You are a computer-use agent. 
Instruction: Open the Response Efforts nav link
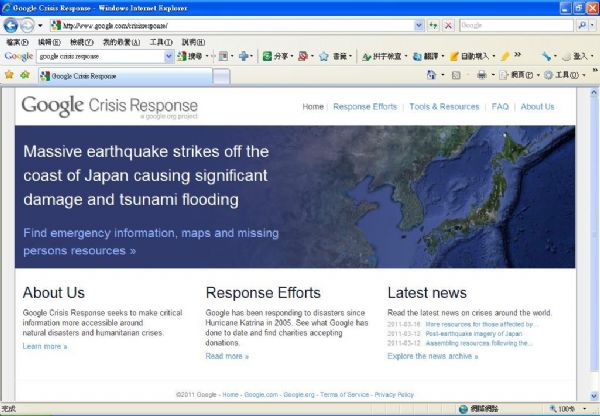coord(365,107)
